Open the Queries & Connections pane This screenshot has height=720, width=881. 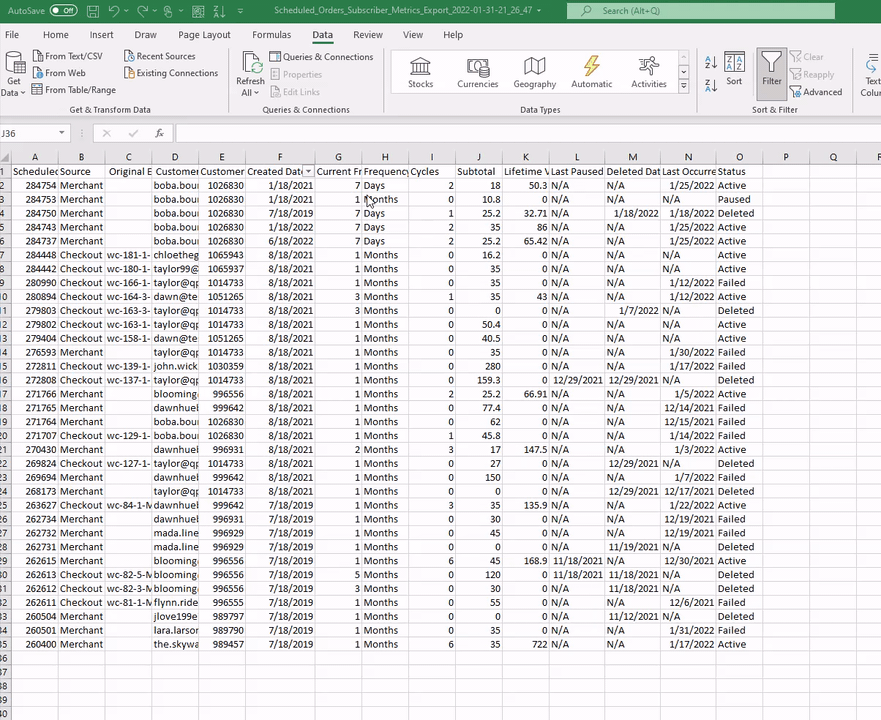click(321, 57)
